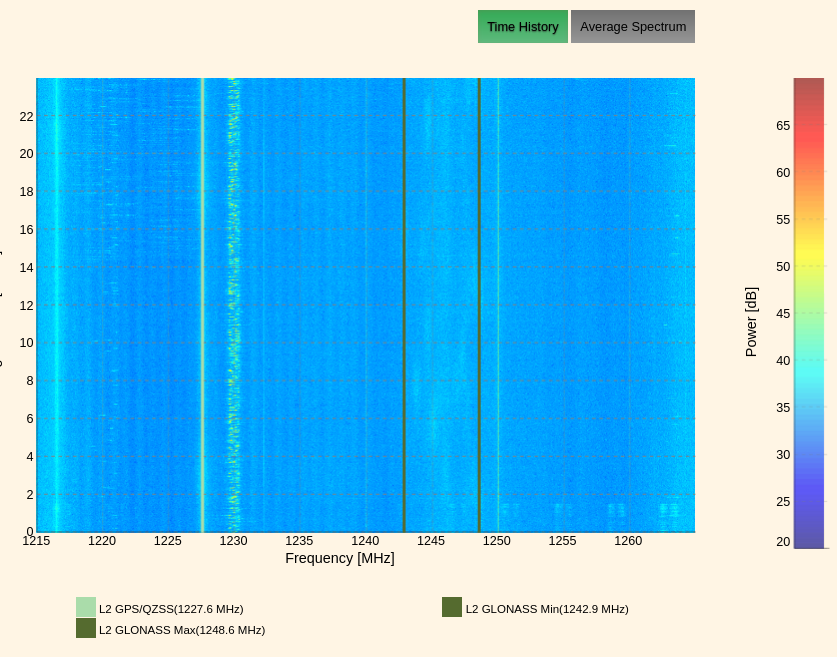The image size is (837, 657).
Task: Click the 1250 tick on frequency axis
Action: [x=497, y=541]
